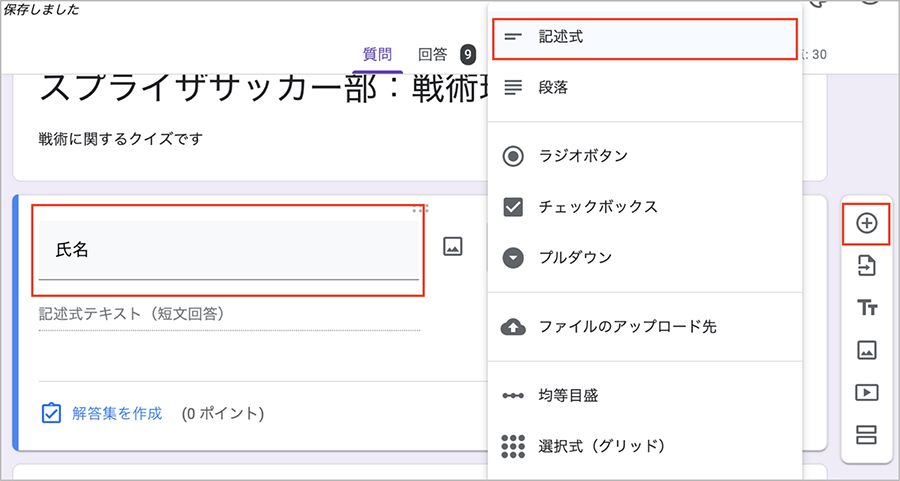Click the add video sidebar icon
900x481 pixels.
coord(866,392)
